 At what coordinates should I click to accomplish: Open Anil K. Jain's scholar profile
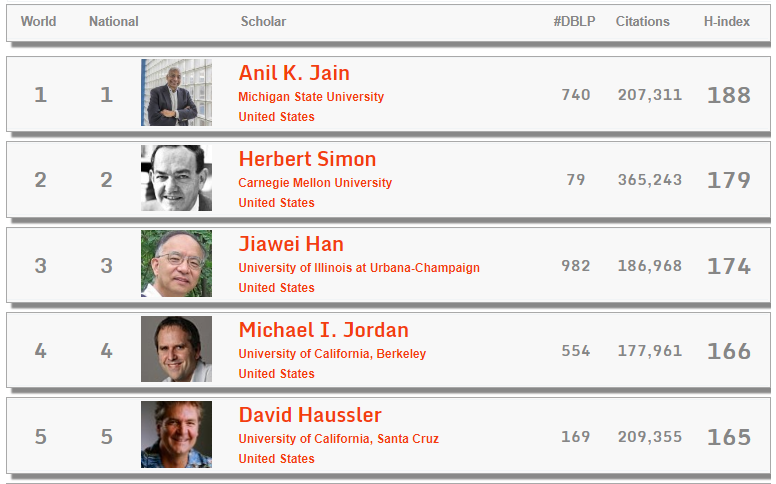pyautogui.click(x=294, y=73)
